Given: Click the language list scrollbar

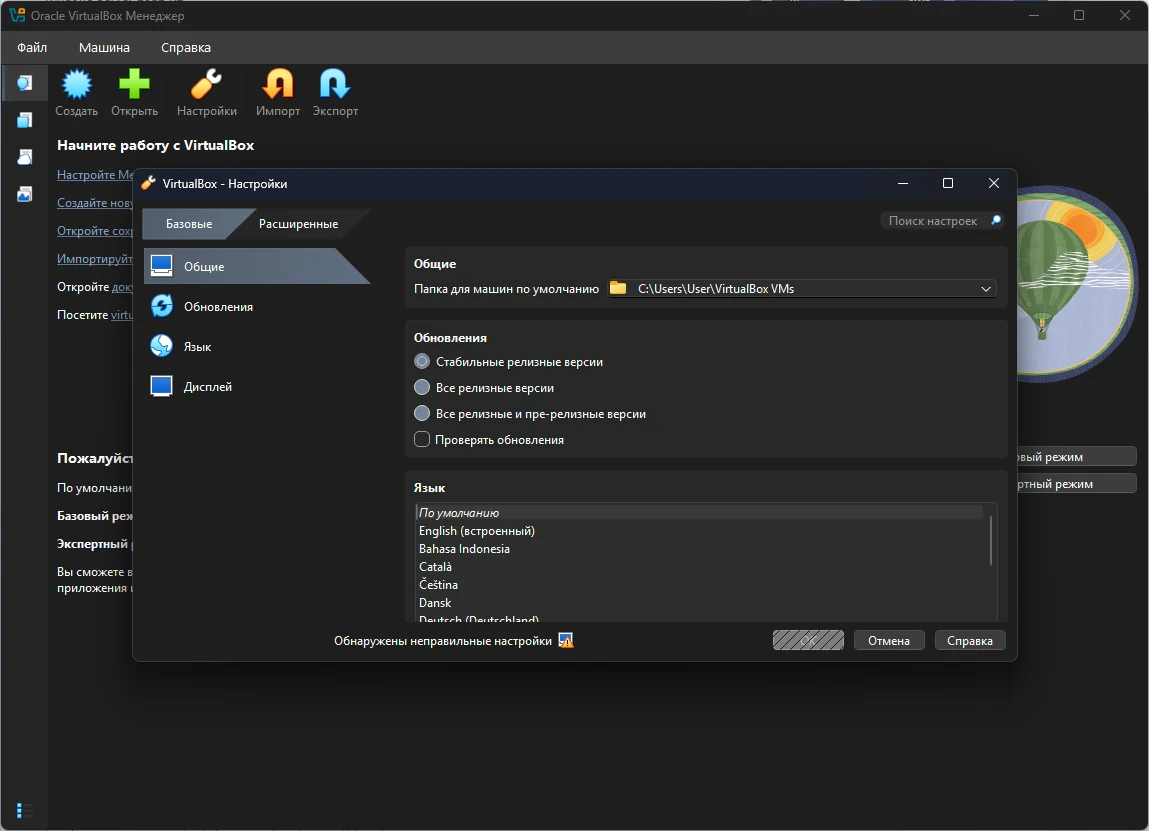Looking at the screenshot, I should [x=990, y=540].
